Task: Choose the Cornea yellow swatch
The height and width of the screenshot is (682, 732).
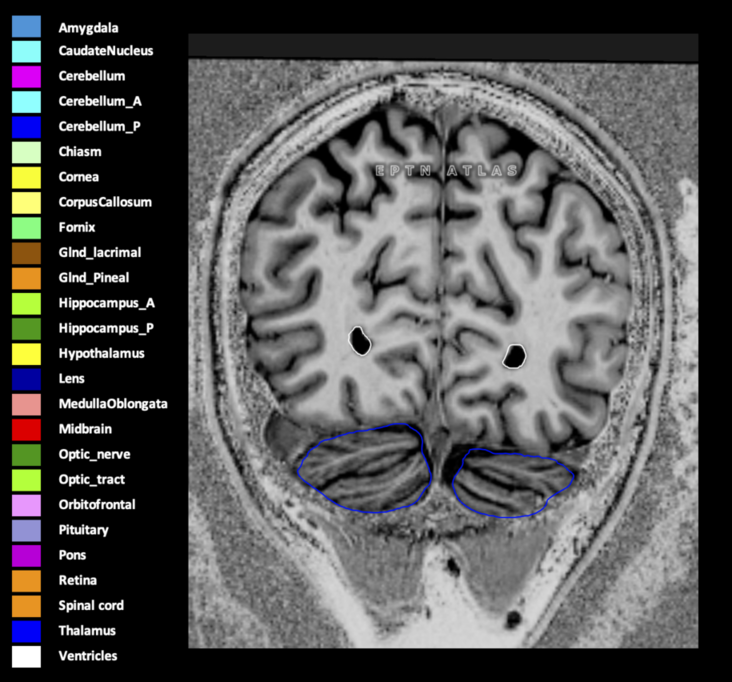Action: pyautogui.click(x=26, y=178)
